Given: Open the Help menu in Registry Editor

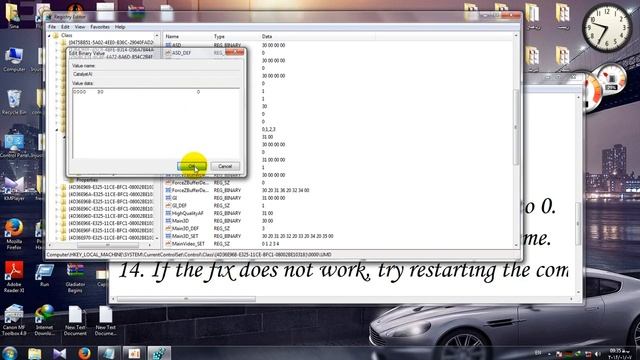Looking at the screenshot, I should click(x=120, y=27).
